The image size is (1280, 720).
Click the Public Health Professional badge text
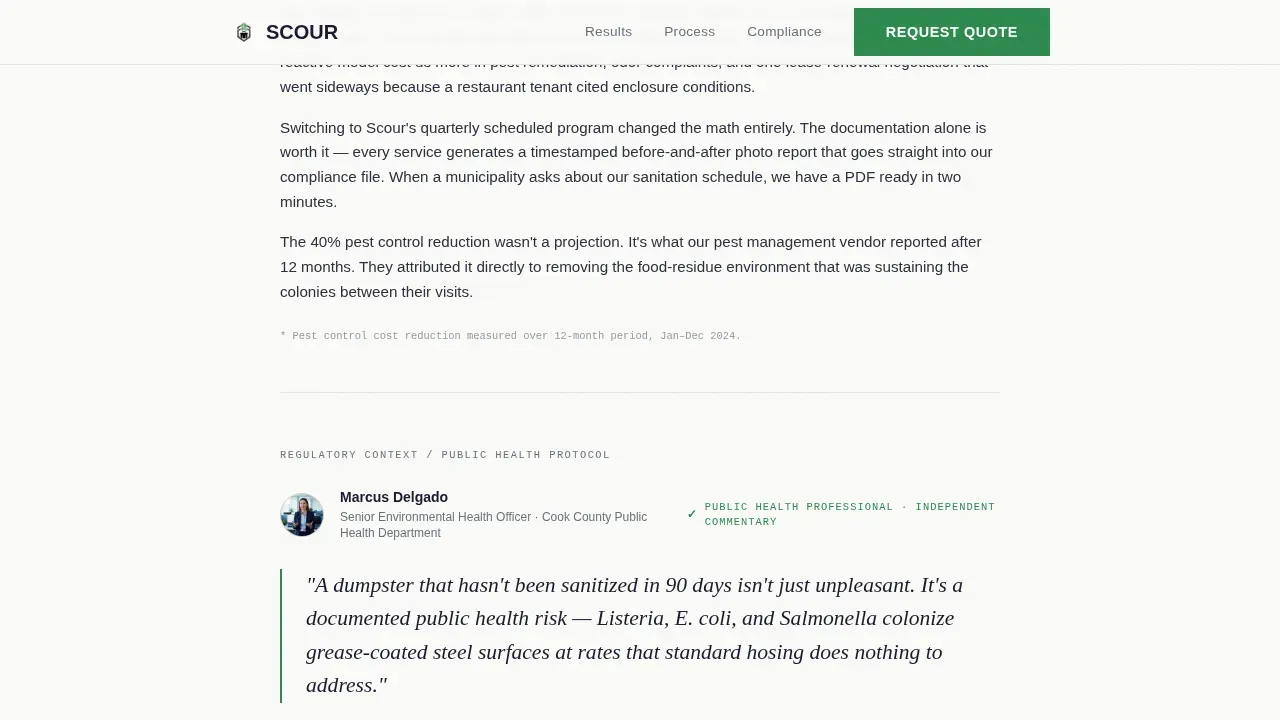click(850, 514)
